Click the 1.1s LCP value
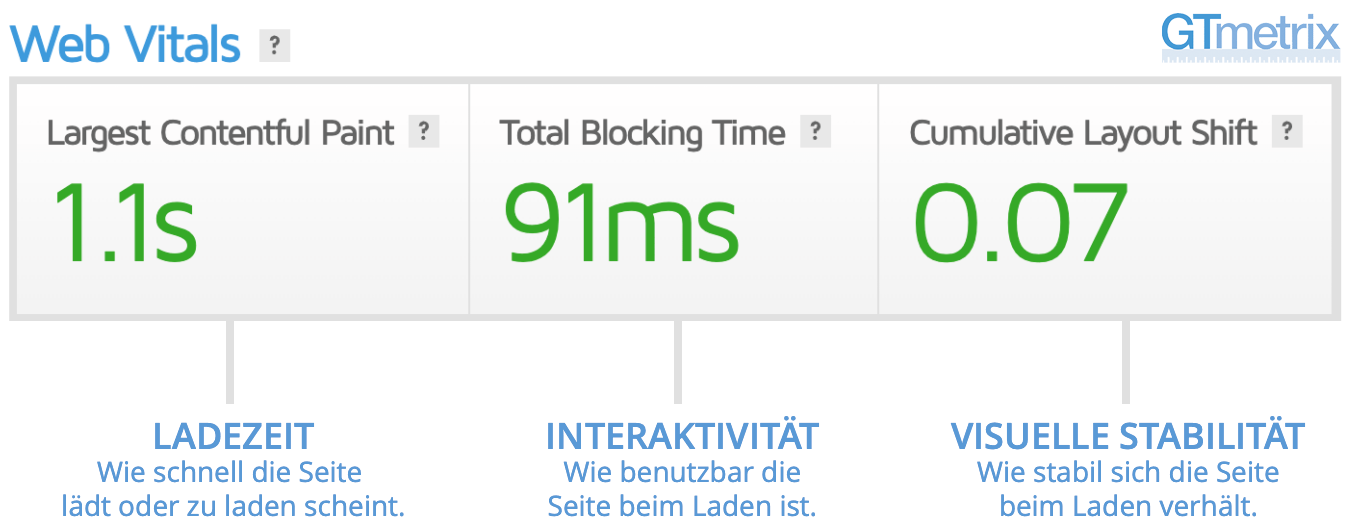Screen dimensions: 1350x530 tap(123, 221)
